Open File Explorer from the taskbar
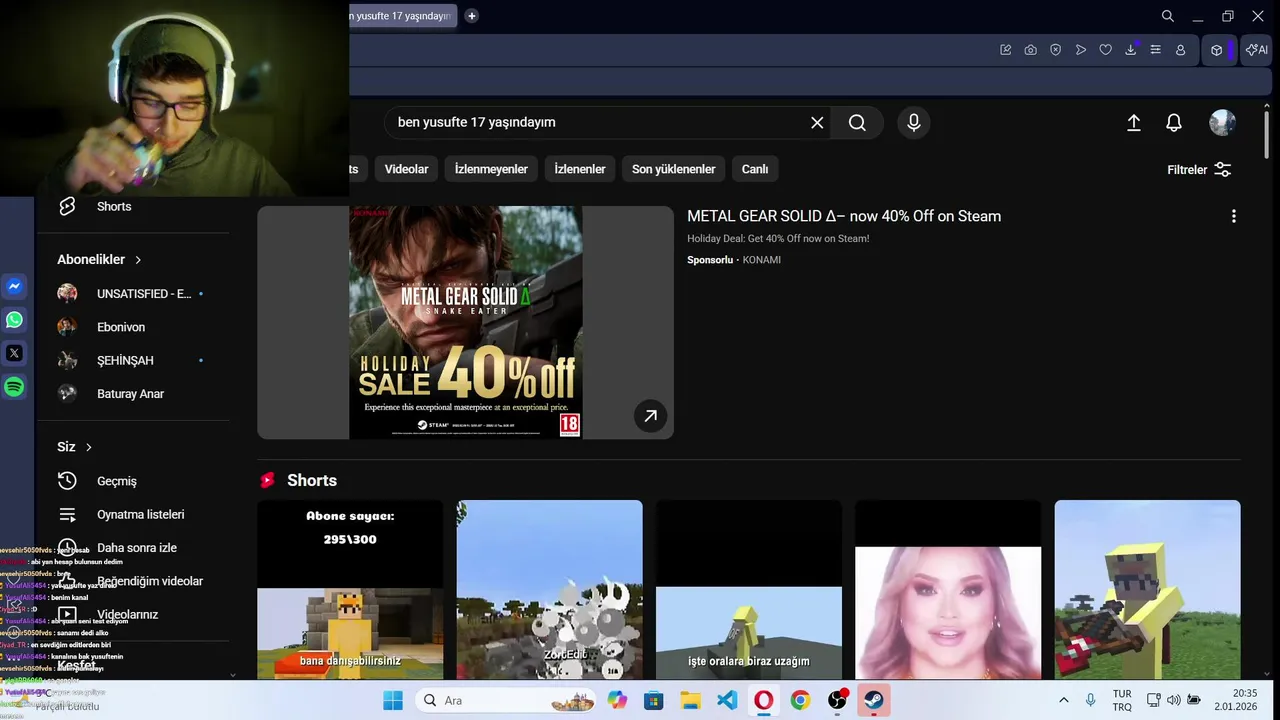This screenshot has width=1280, height=720. 690,700
